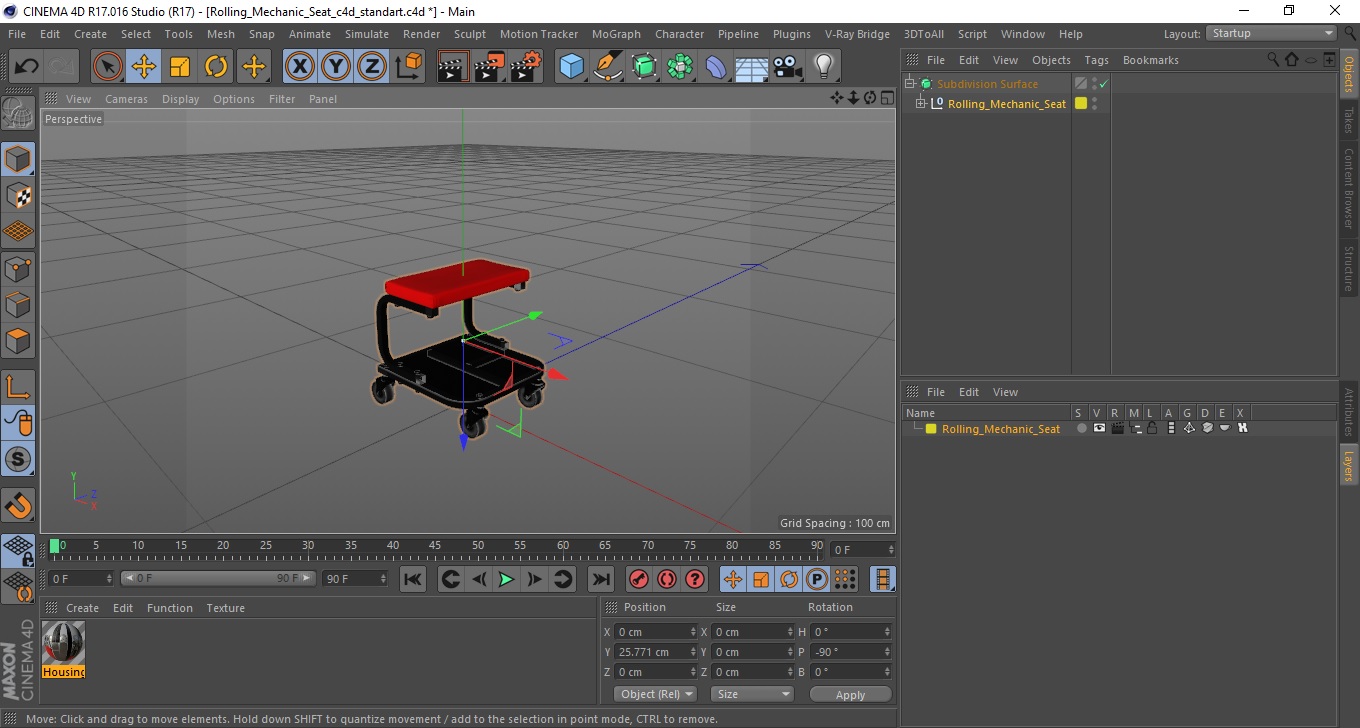
Task: Record active objects keyframe
Action: pos(639,579)
